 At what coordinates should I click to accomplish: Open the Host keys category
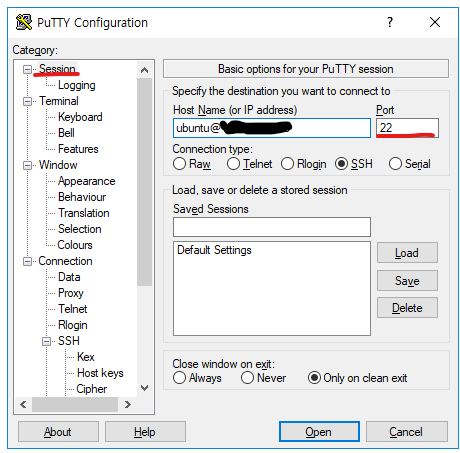100,373
